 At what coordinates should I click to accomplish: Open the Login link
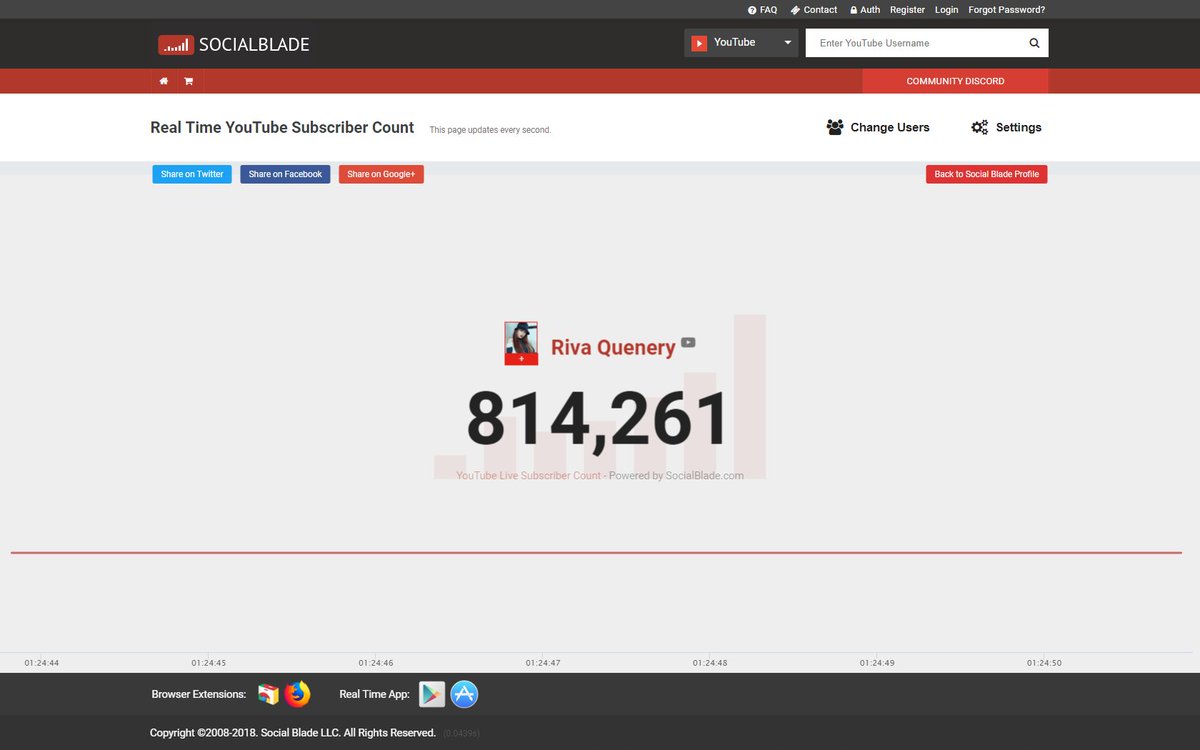click(947, 10)
